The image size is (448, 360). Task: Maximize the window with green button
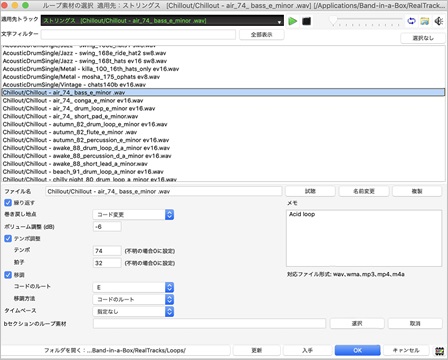(x=26, y=6)
